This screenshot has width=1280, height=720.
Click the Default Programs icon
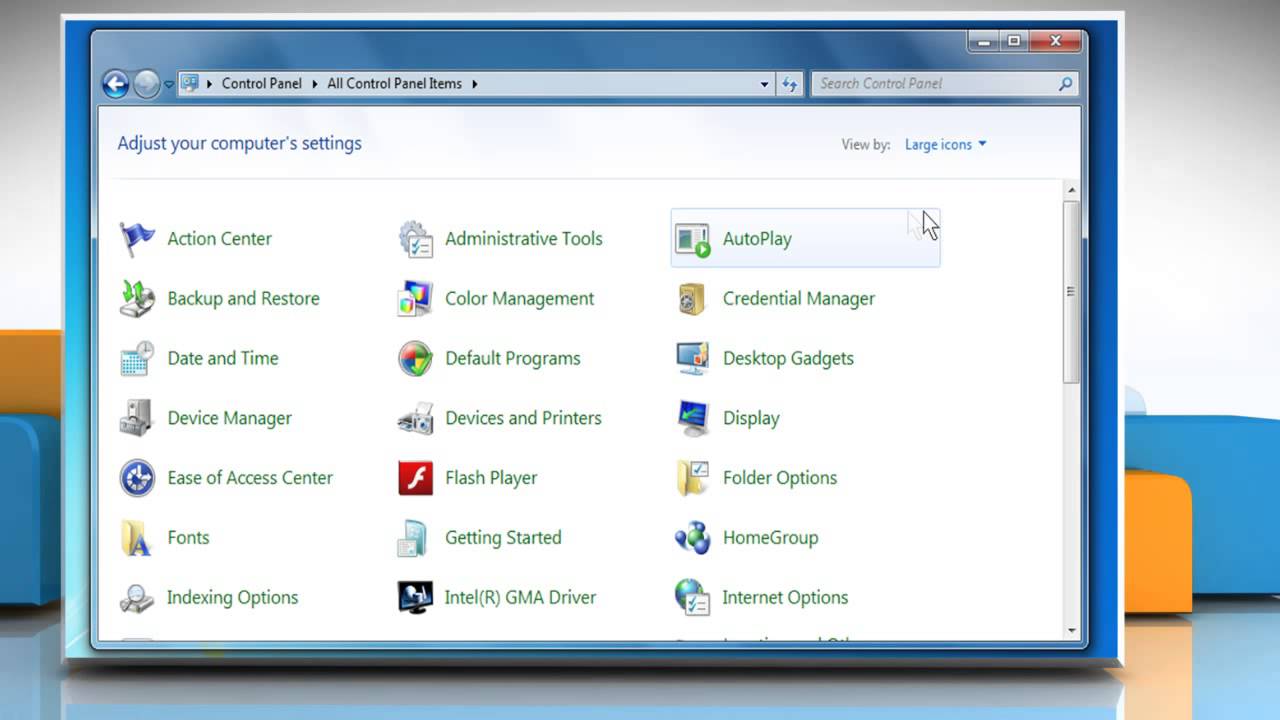pyautogui.click(x=415, y=358)
